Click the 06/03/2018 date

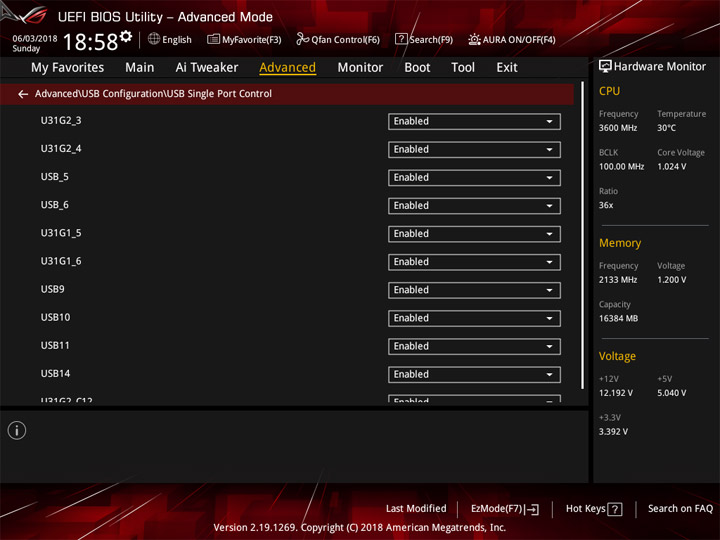[x=35, y=38]
